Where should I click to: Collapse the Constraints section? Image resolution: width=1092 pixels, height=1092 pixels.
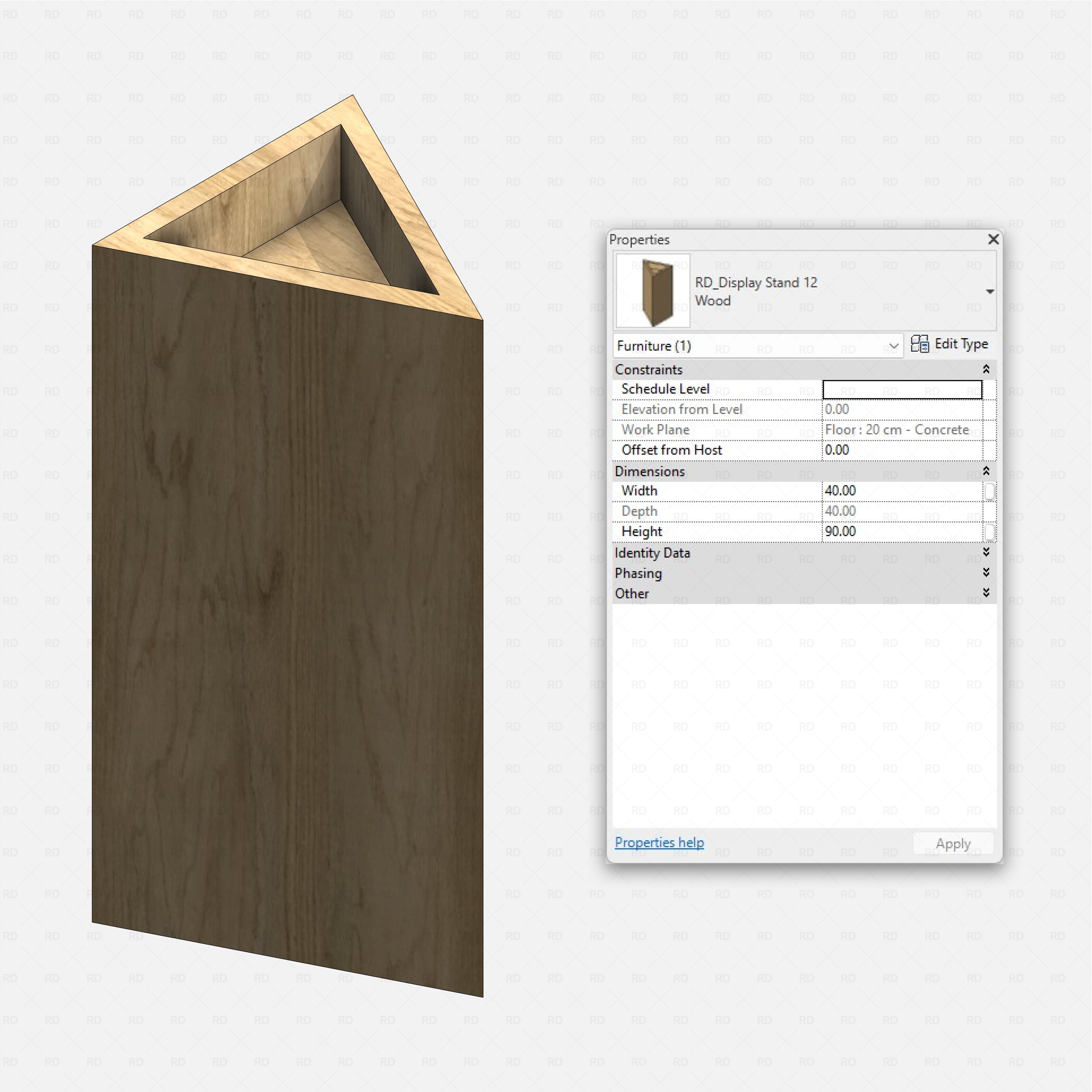[986, 369]
